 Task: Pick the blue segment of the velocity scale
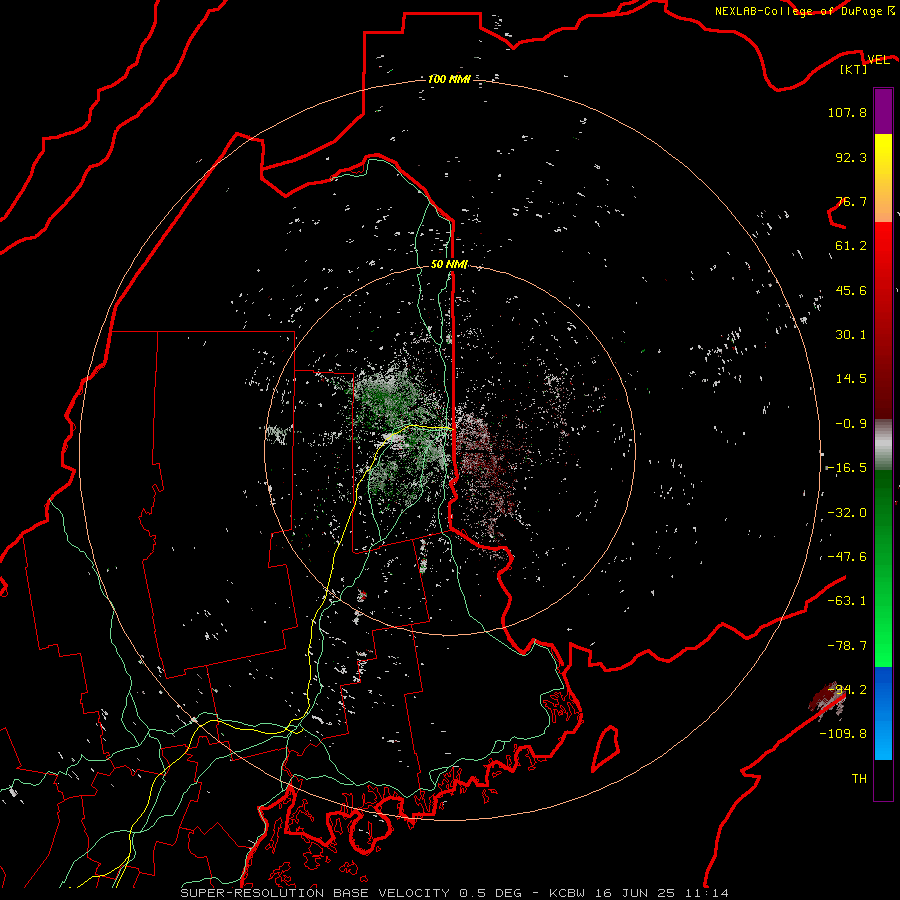coord(883,713)
